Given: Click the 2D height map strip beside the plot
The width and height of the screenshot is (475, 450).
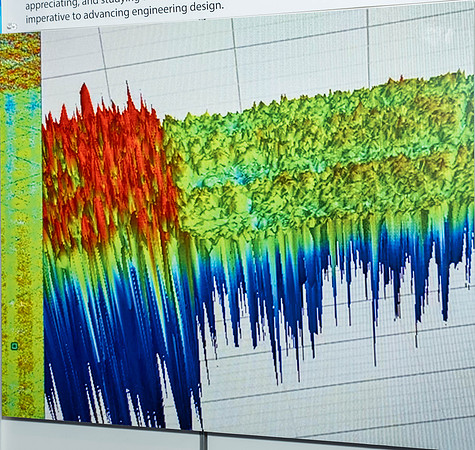Looking at the screenshot, I should pyautogui.click(x=21, y=225).
